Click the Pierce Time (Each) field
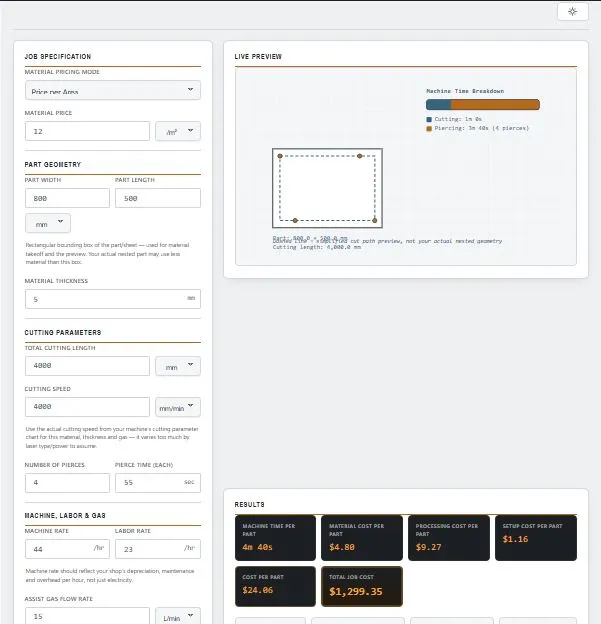 [x=158, y=483]
